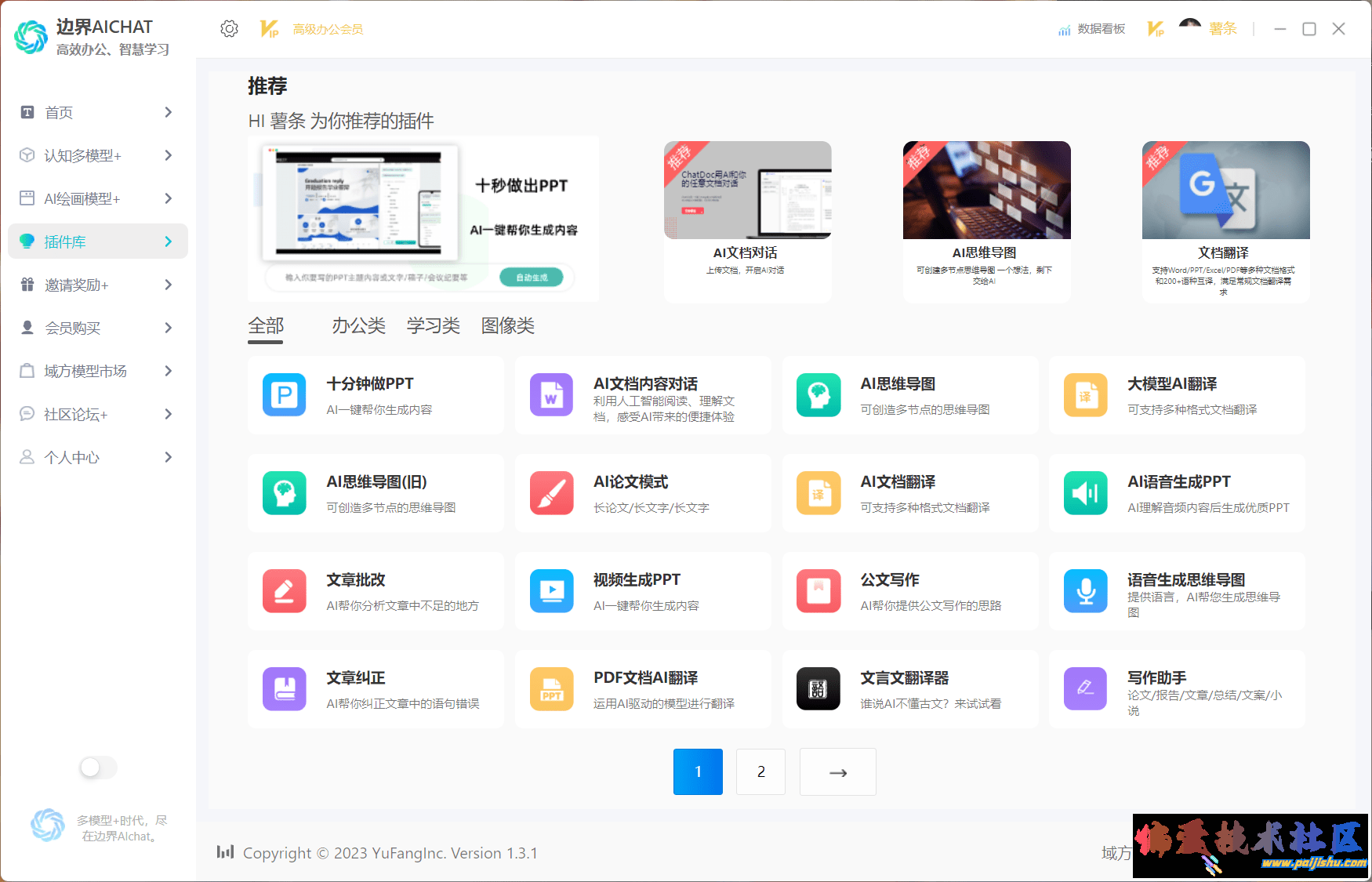
Task: Open the AI论文模式 brush icon
Action: point(551,492)
